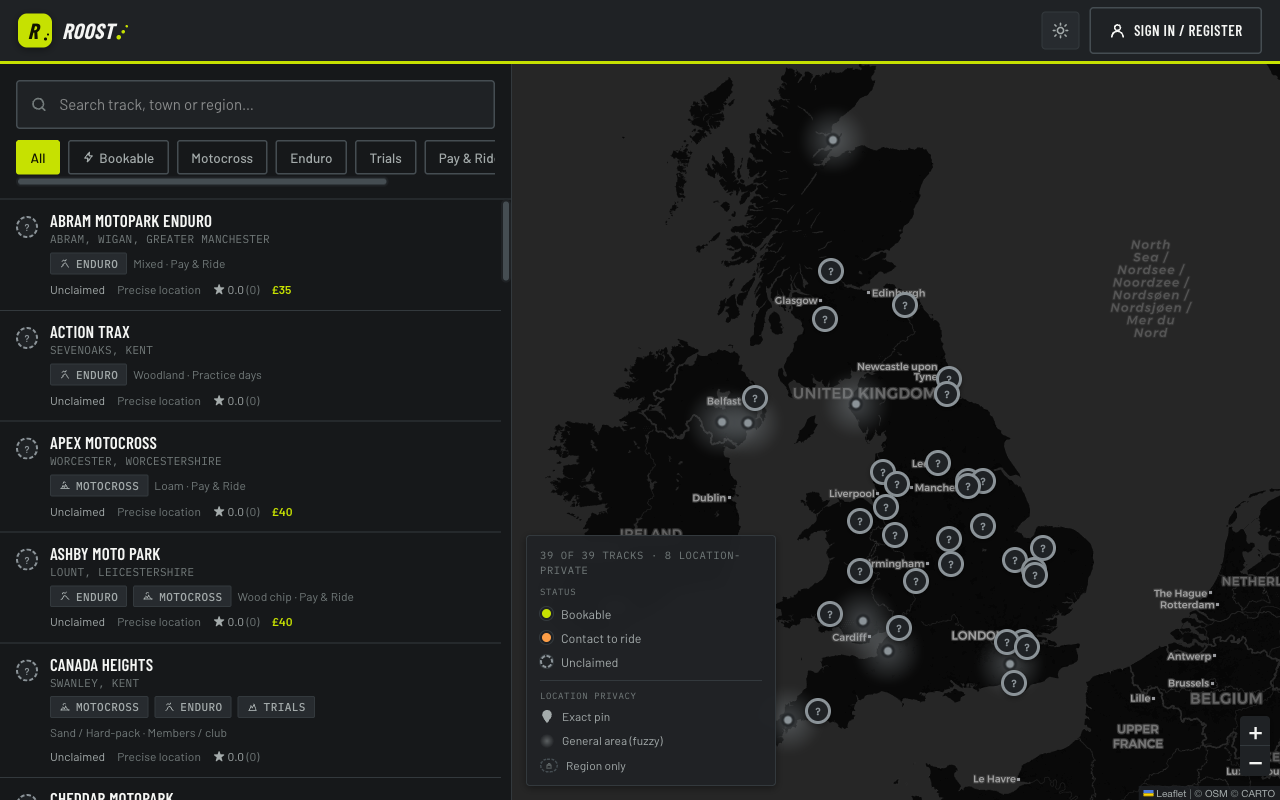Filter tracks by Pay & Ride

460,158
